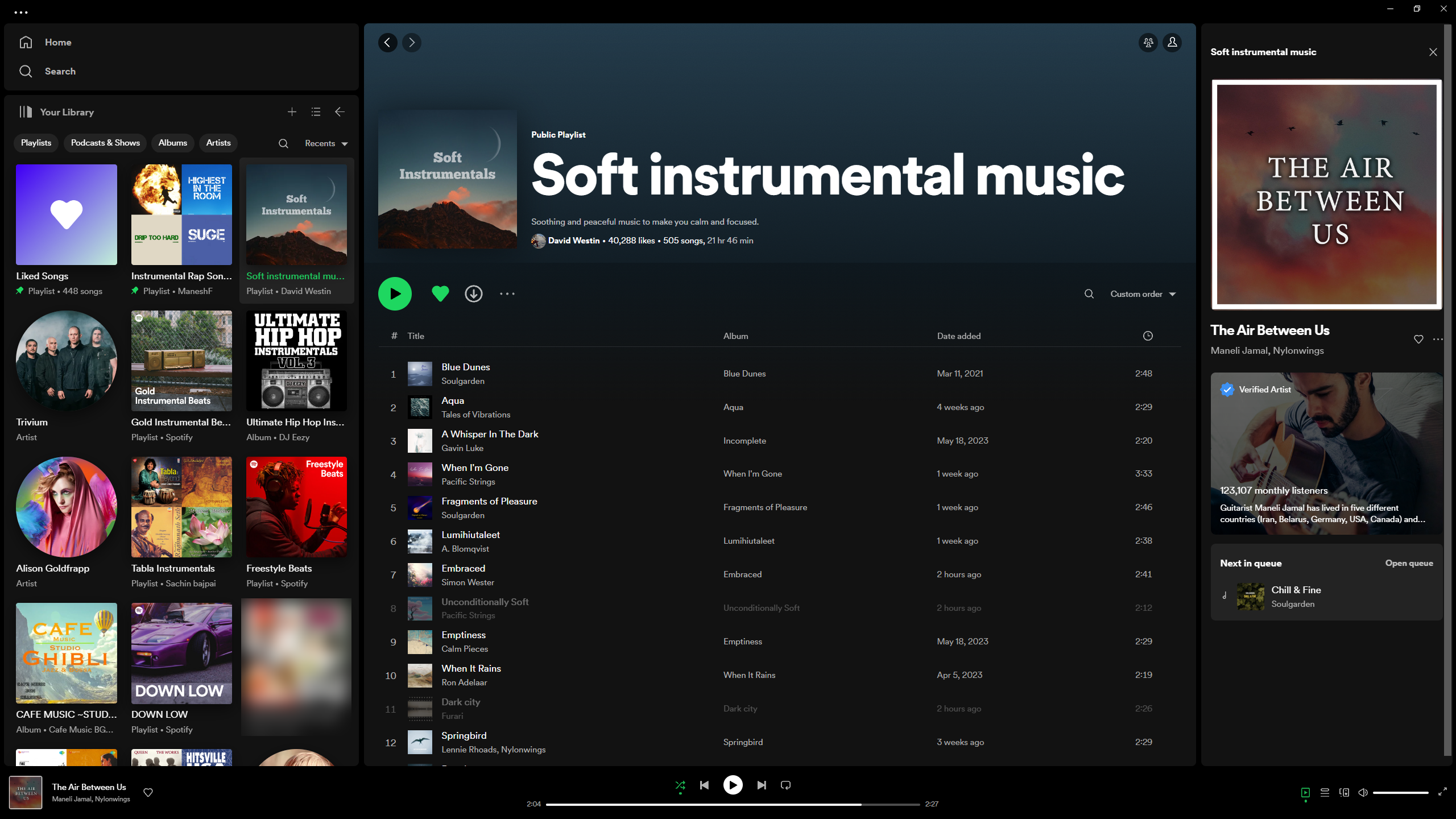Toggle shuffle playback mode
Viewport: 1456px width, 819px height.
click(680, 785)
